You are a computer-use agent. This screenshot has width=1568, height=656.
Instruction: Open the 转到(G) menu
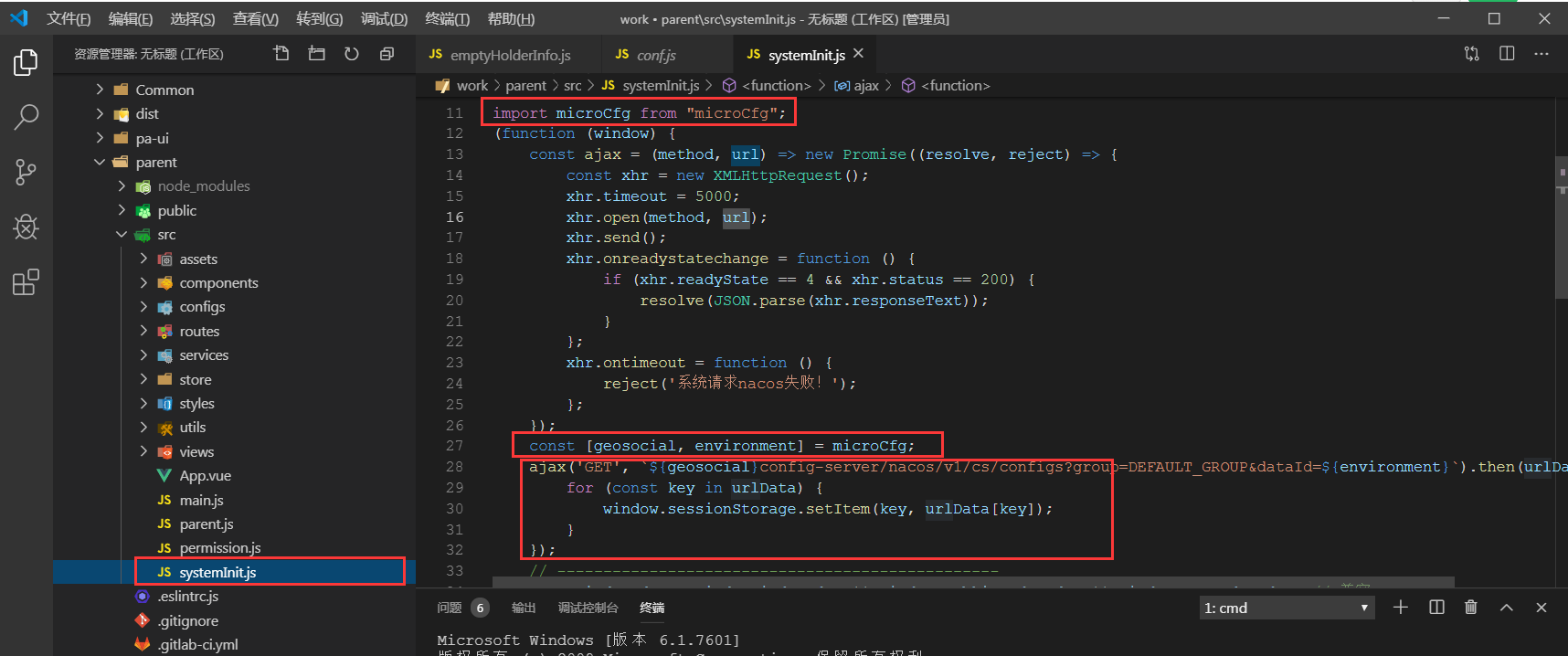320,18
